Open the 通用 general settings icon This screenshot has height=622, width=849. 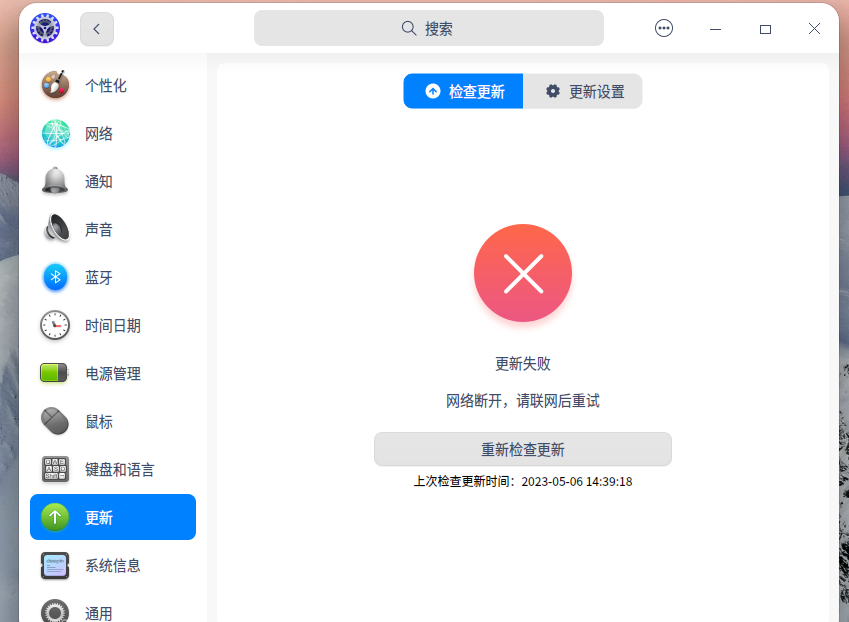pyautogui.click(x=55, y=610)
